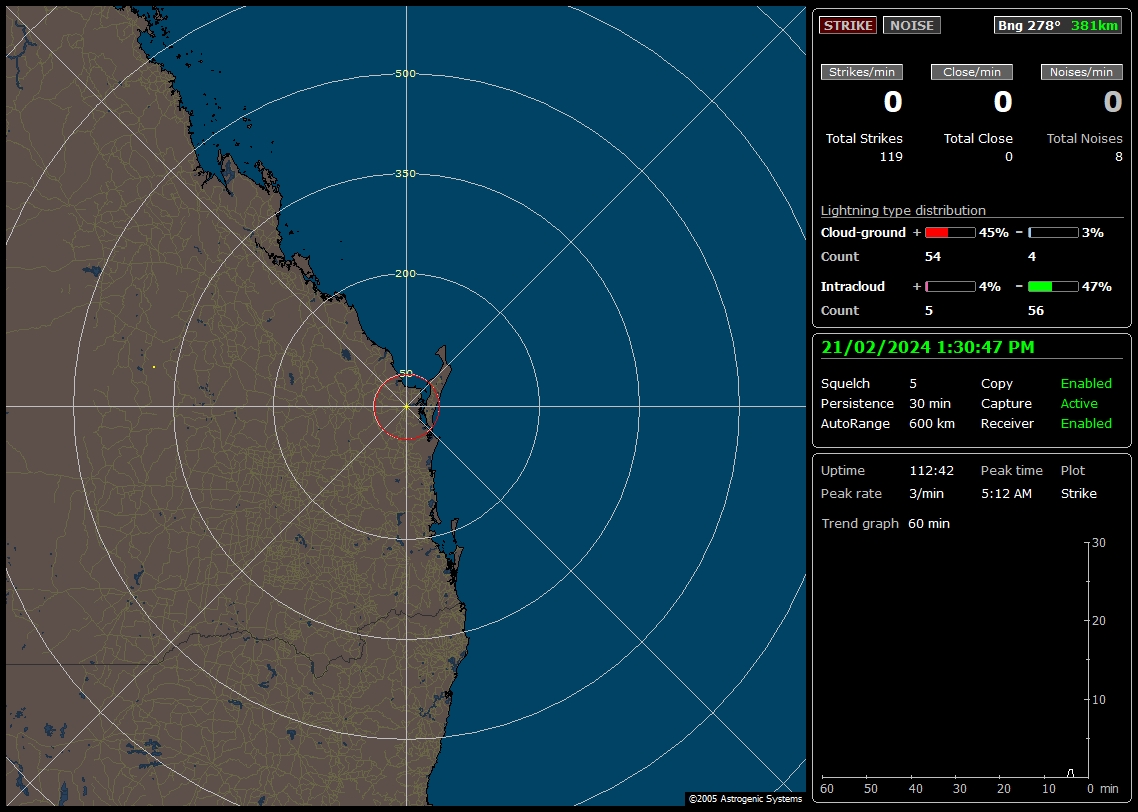1138x812 pixels.
Task: Click the Lightning type distribution heading
Action: (903, 210)
